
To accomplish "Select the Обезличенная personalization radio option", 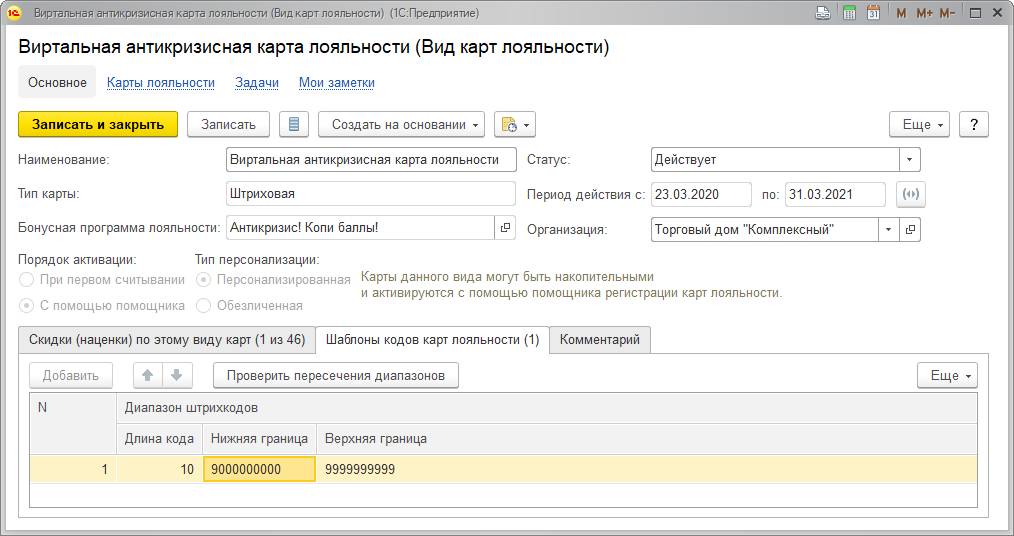I will (x=204, y=305).
